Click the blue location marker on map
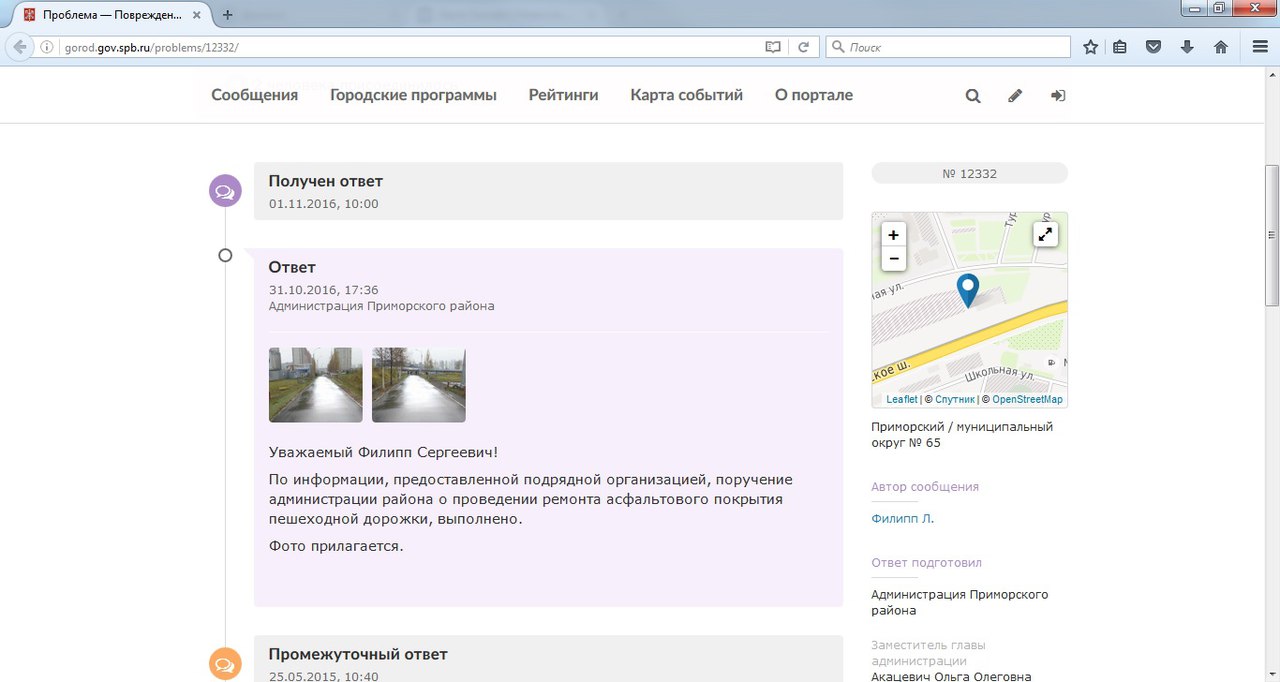The image size is (1280, 682). (967, 290)
